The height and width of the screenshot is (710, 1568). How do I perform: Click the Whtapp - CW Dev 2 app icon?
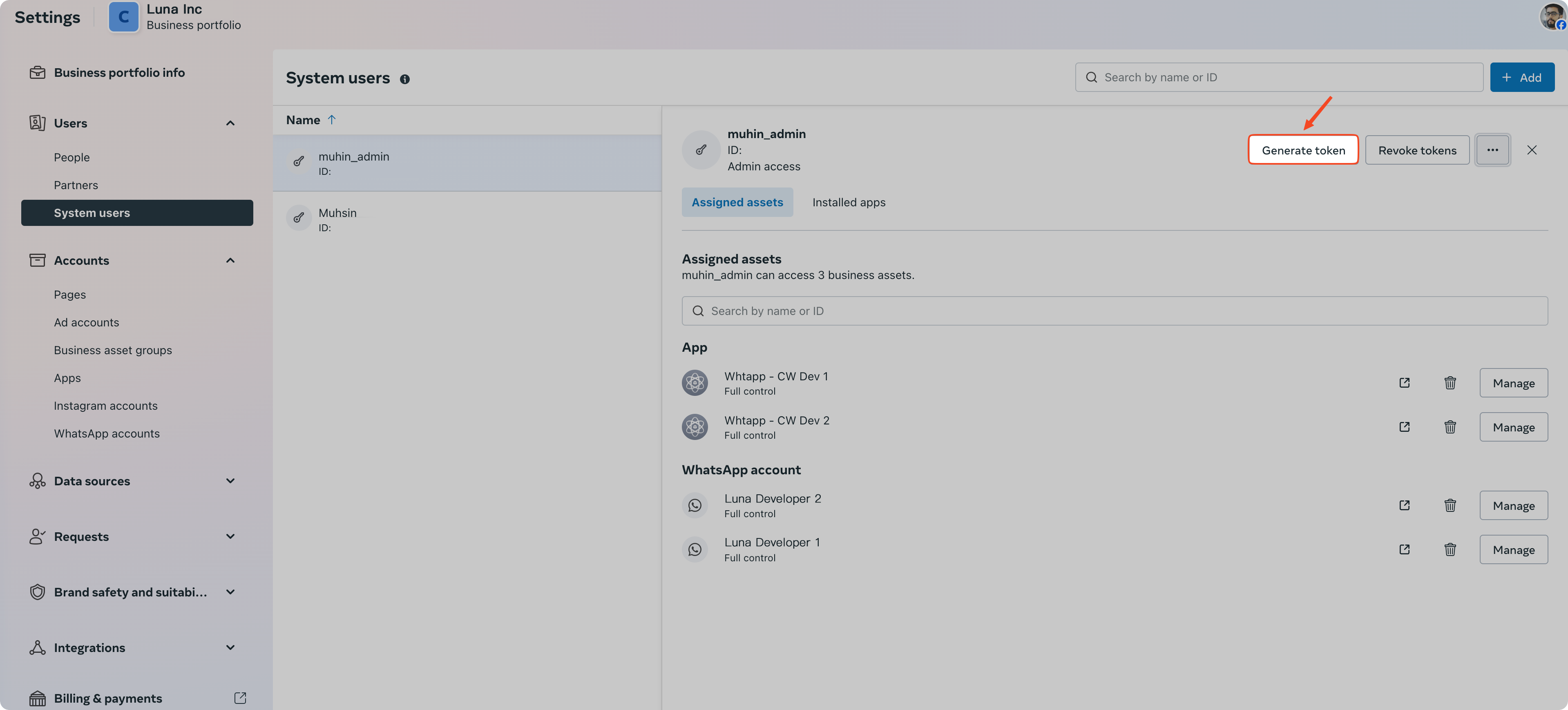(695, 427)
